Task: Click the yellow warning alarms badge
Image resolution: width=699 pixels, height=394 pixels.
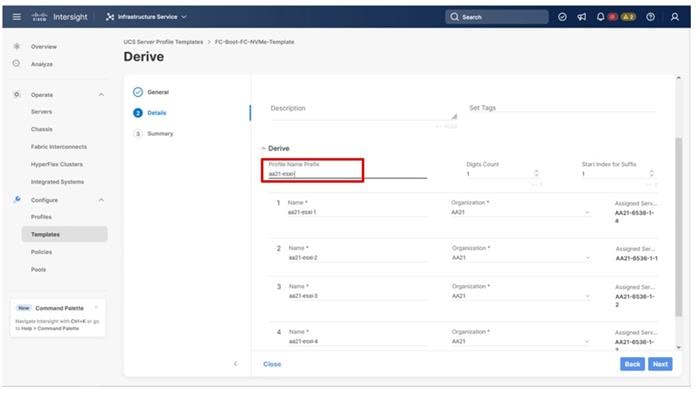Action: [x=628, y=17]
